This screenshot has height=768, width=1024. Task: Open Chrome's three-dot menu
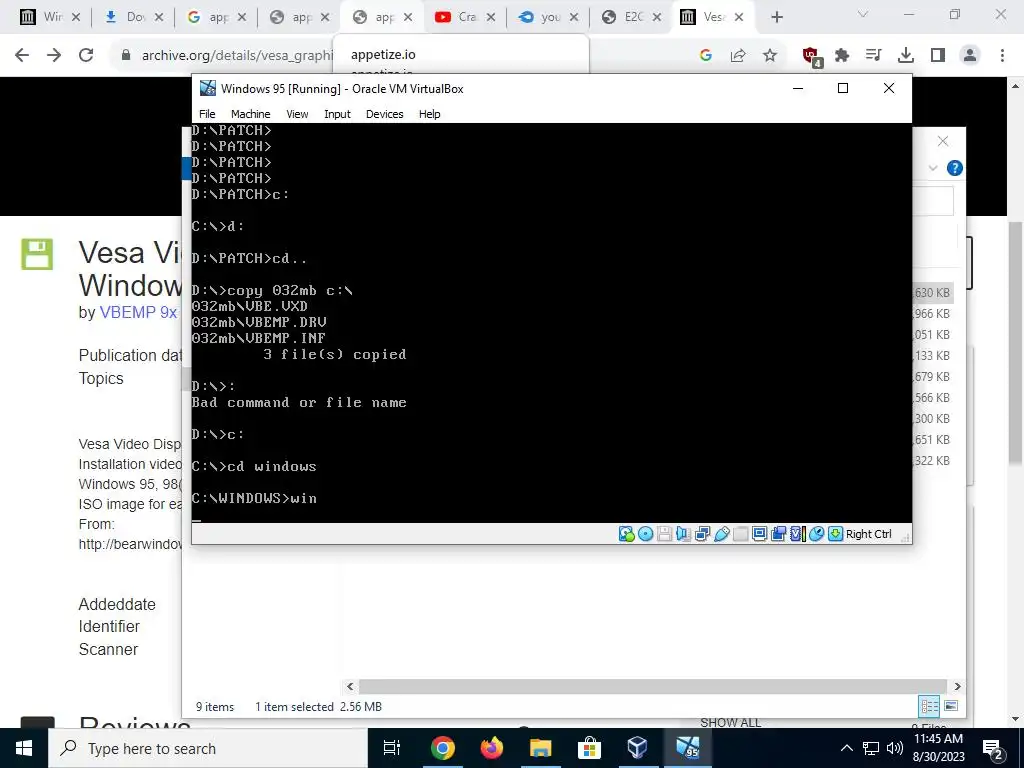pos(1002,56)
